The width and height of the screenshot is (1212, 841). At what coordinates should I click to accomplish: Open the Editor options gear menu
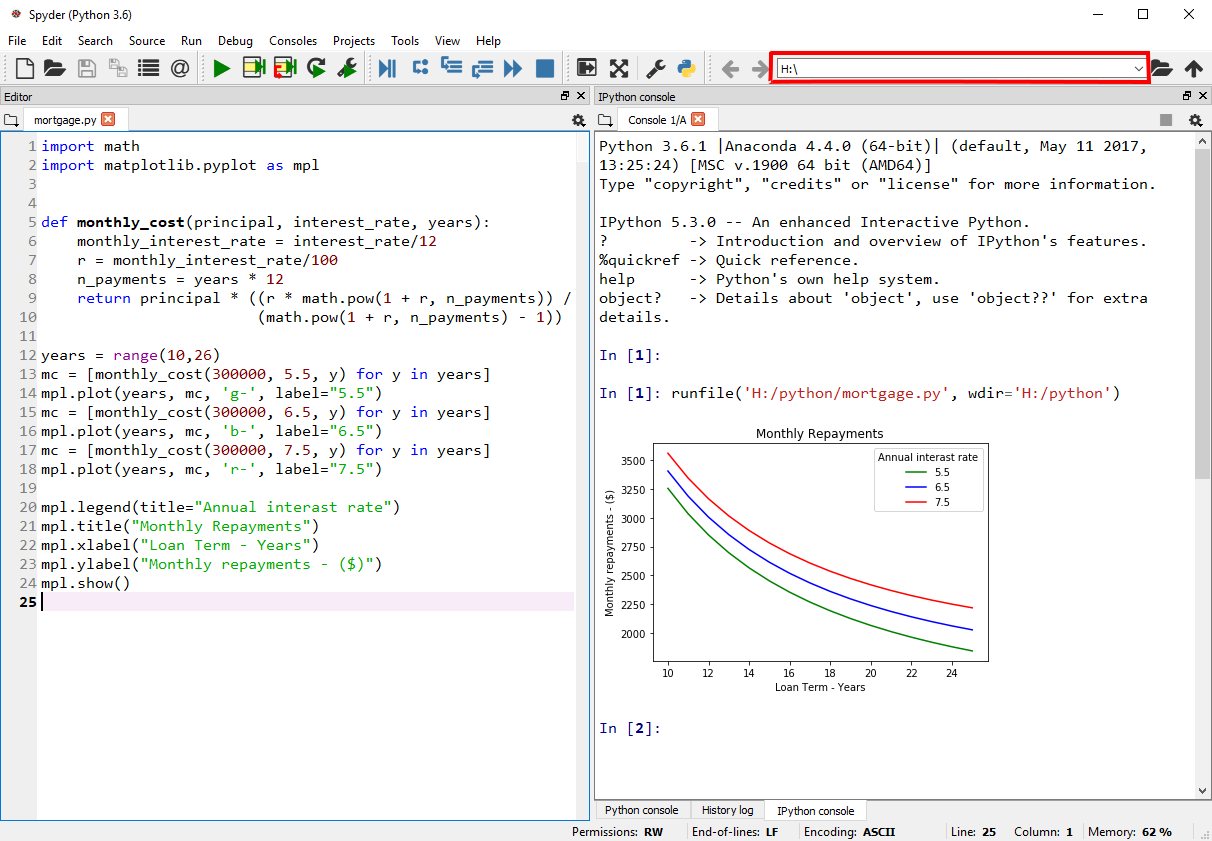point(578,120)
